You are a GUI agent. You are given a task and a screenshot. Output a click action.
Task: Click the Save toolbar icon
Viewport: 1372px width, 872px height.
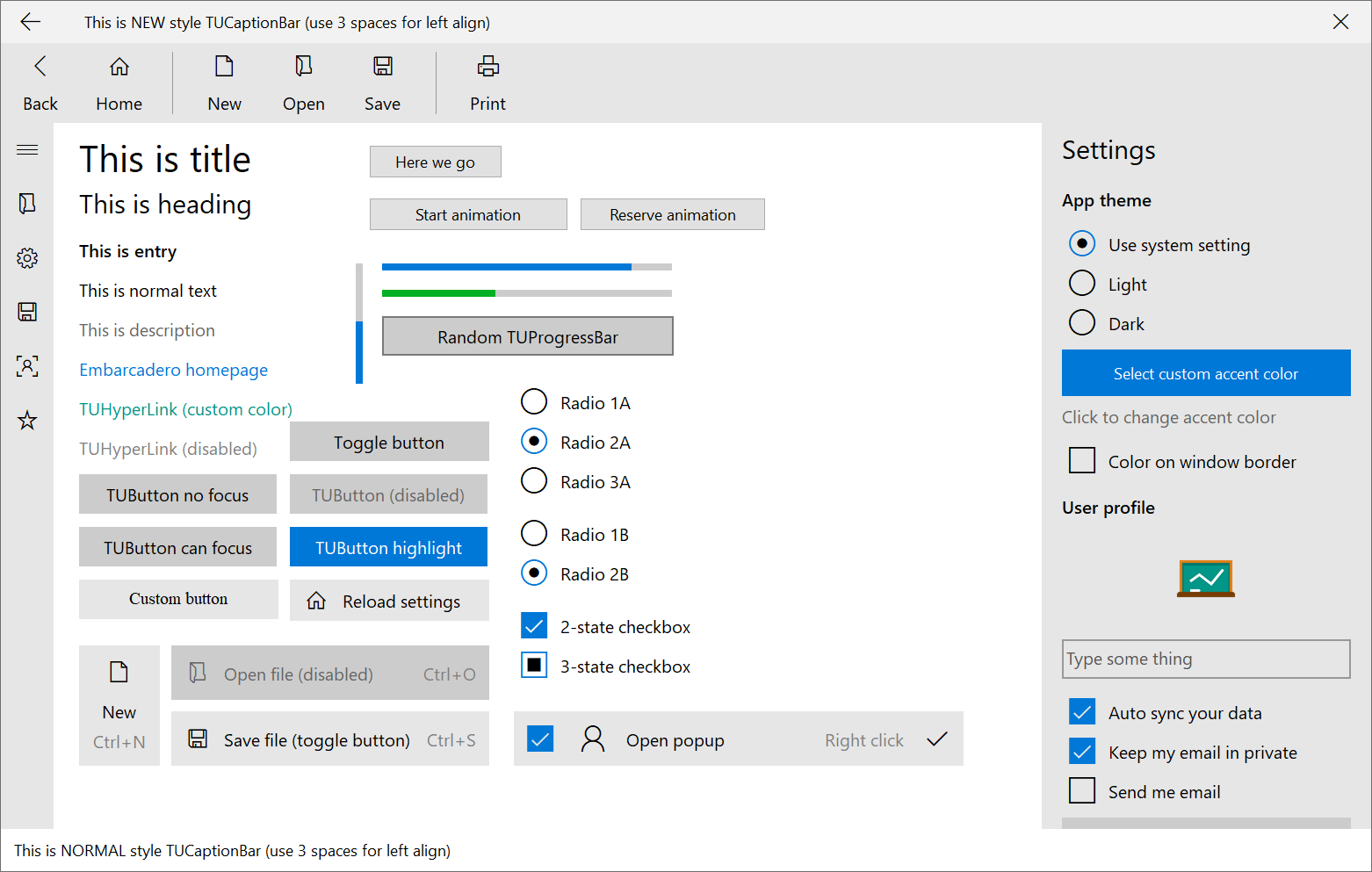383,66
